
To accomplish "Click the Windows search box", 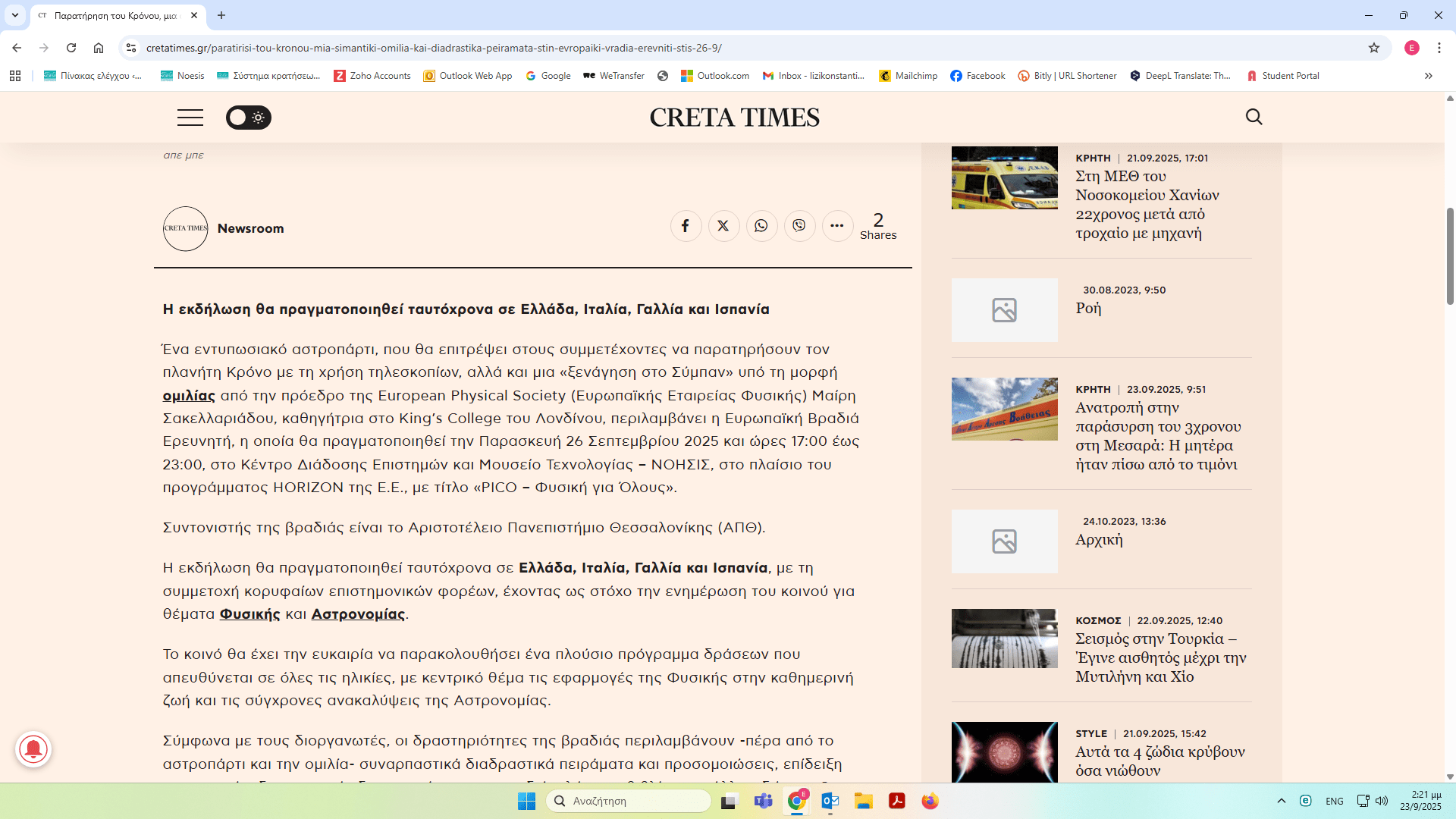I will click(x=629, y=801).
